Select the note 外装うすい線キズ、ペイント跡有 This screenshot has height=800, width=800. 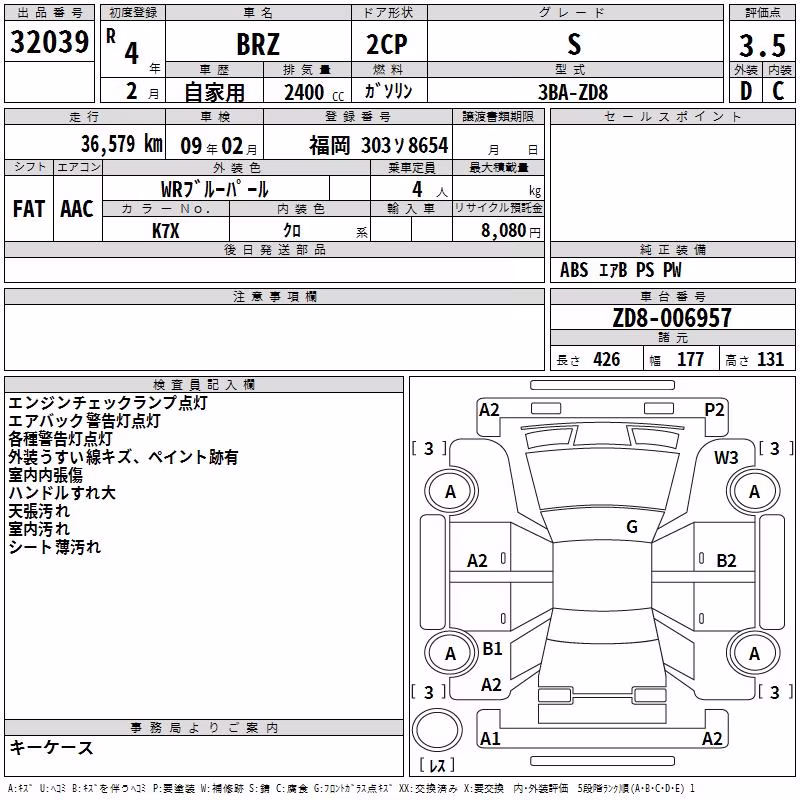[123, 457]
